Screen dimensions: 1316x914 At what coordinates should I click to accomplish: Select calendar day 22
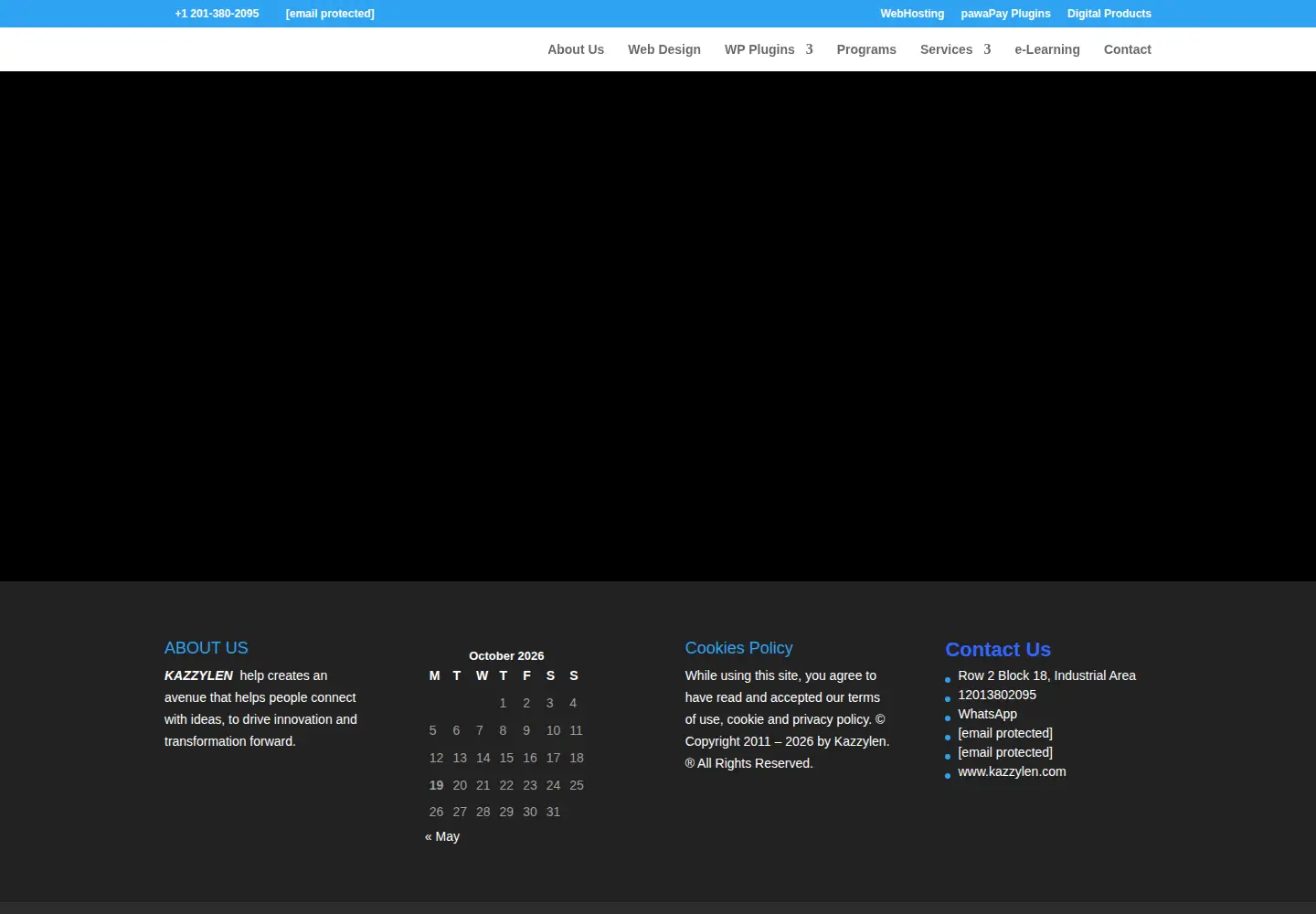[506, 785]
